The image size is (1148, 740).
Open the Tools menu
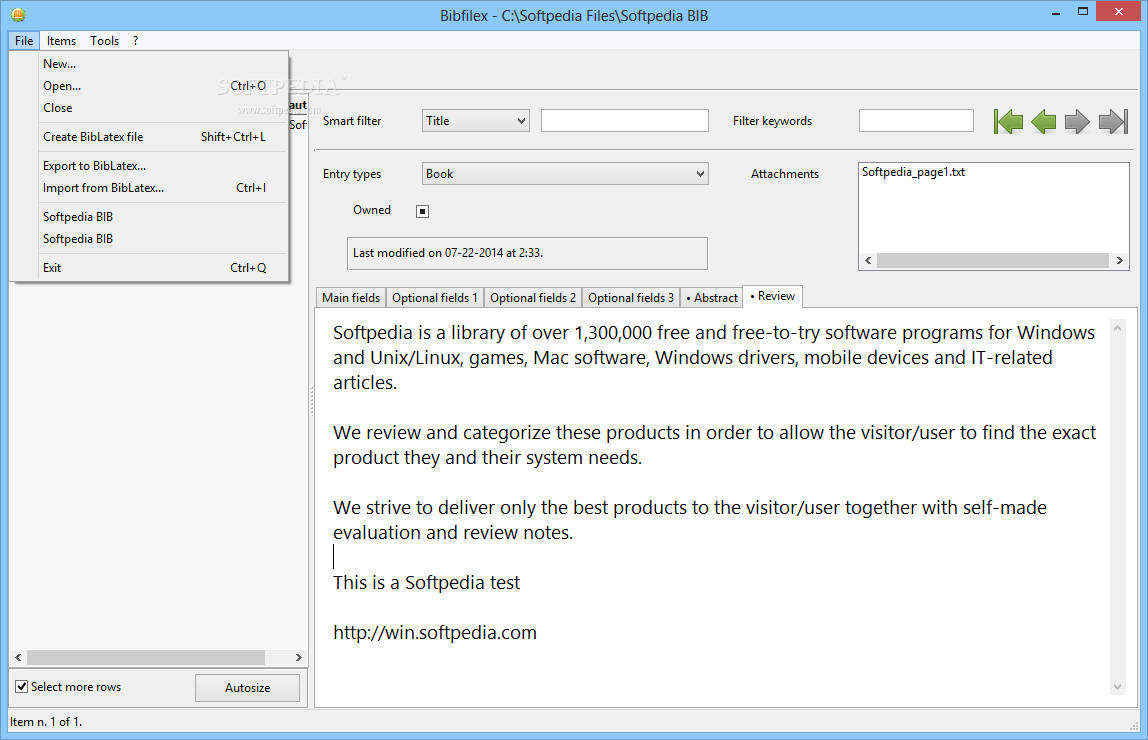105,40
